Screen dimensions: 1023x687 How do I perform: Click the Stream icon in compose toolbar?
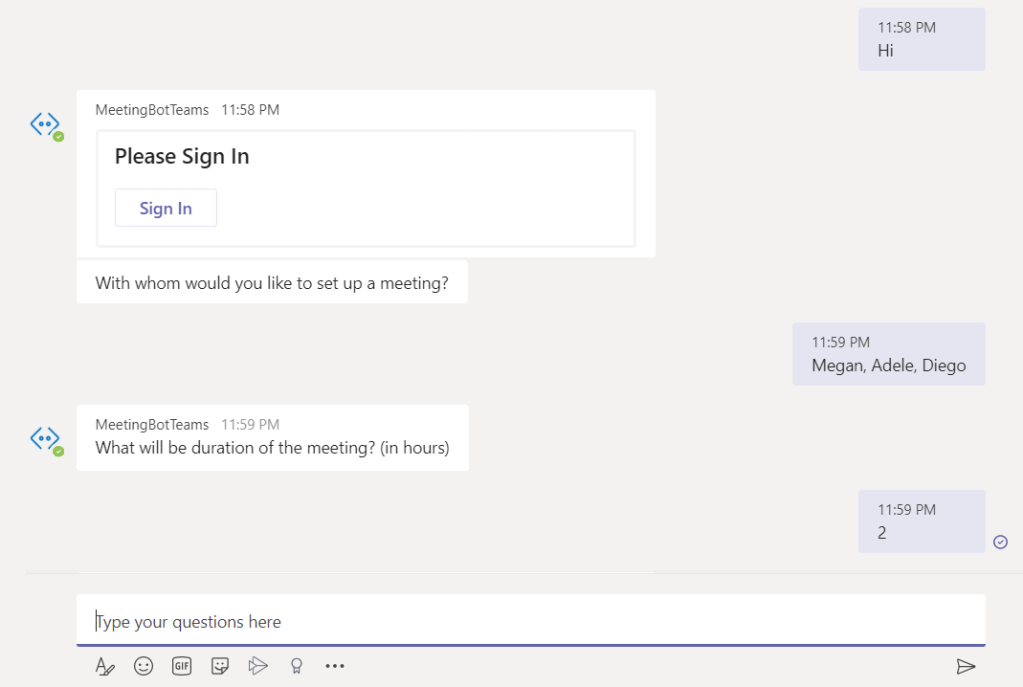(x=258, y=666)
